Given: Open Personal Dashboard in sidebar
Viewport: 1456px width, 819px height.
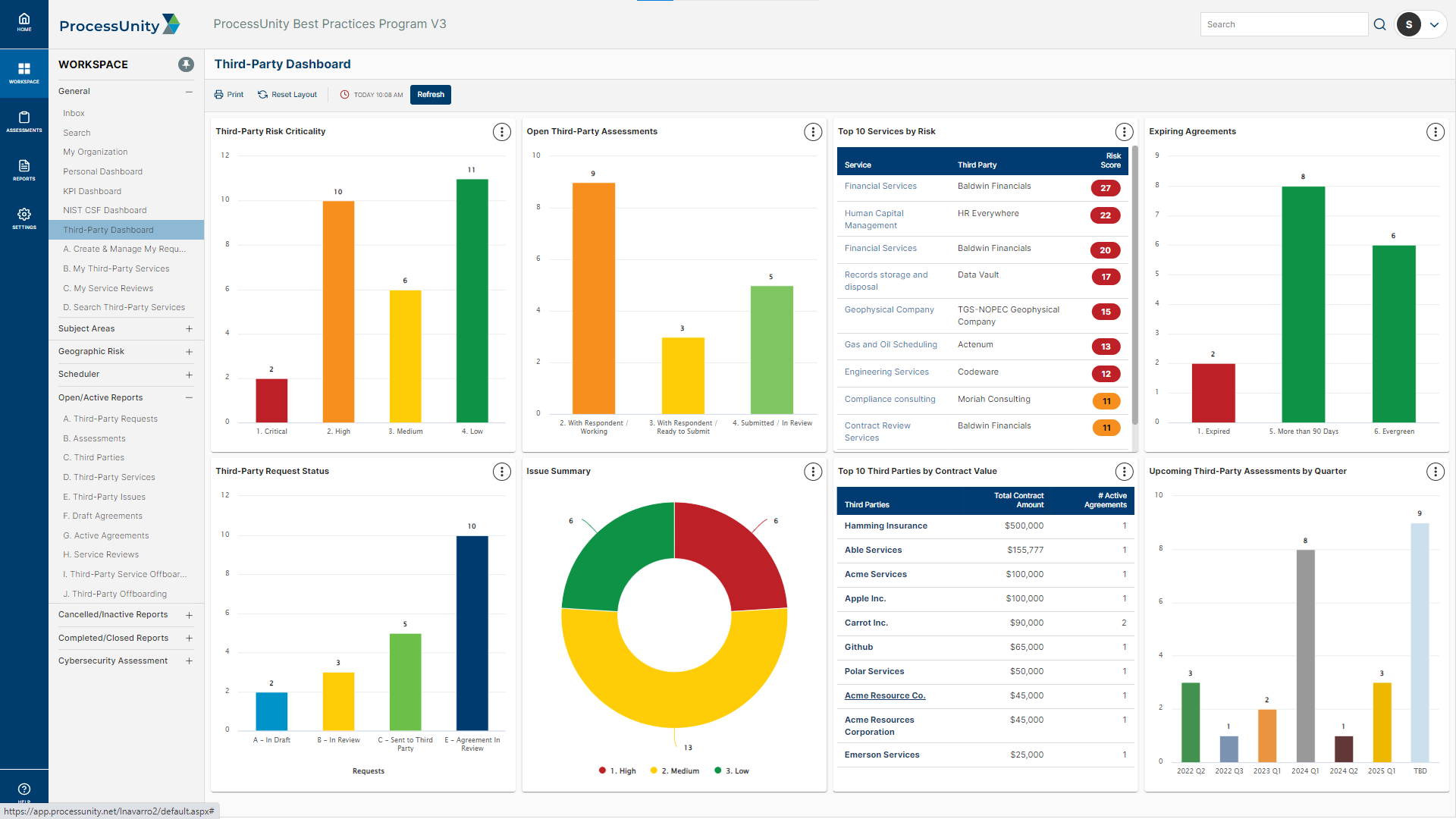Looking at the screenshot, I should (102, 171).
